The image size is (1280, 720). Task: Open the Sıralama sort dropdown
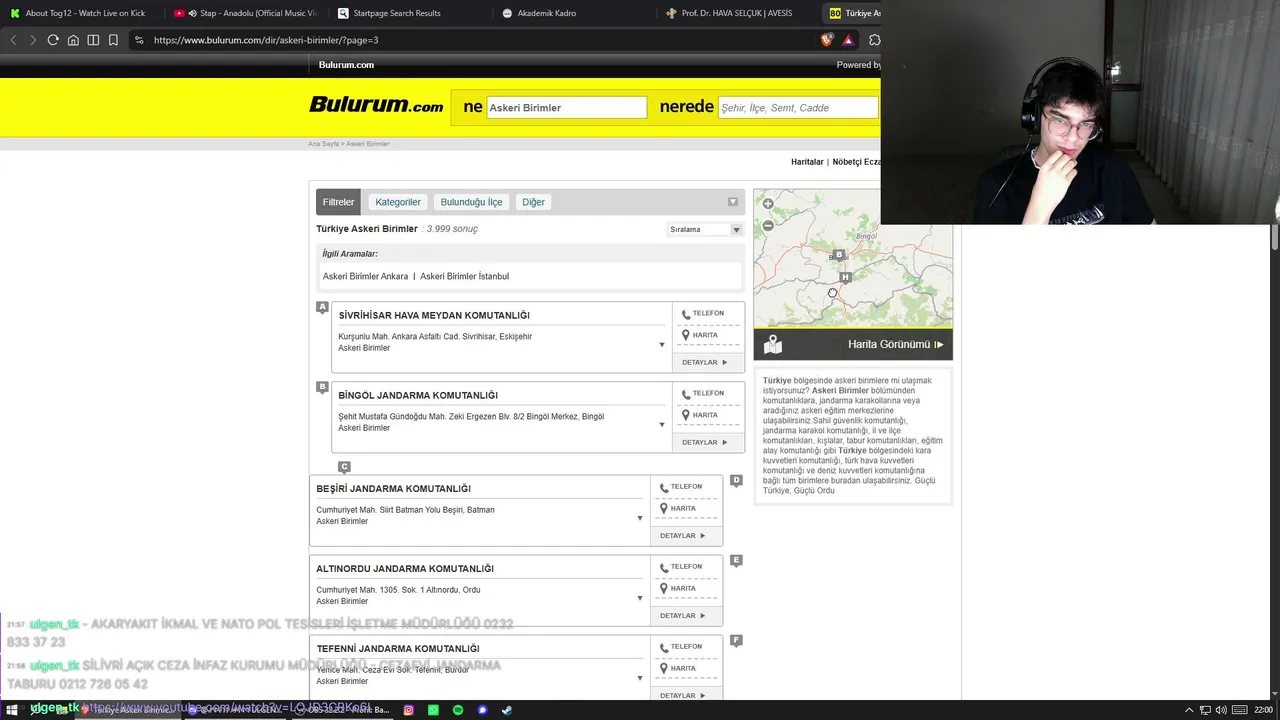point(706,230)
